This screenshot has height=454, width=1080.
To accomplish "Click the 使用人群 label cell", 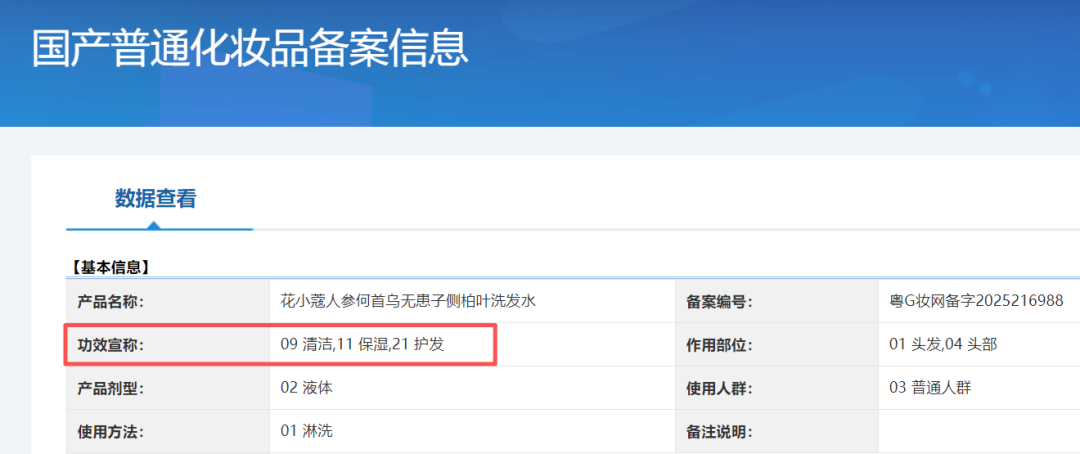I will click(719, 388).
